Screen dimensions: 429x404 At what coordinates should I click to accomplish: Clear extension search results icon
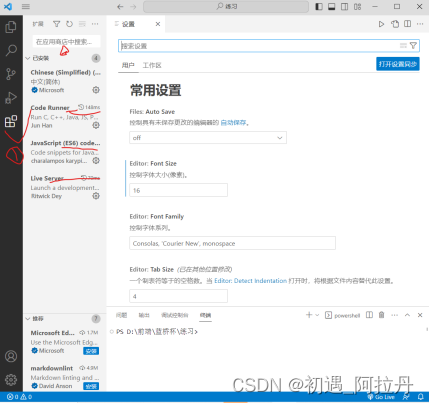[82, 24]
